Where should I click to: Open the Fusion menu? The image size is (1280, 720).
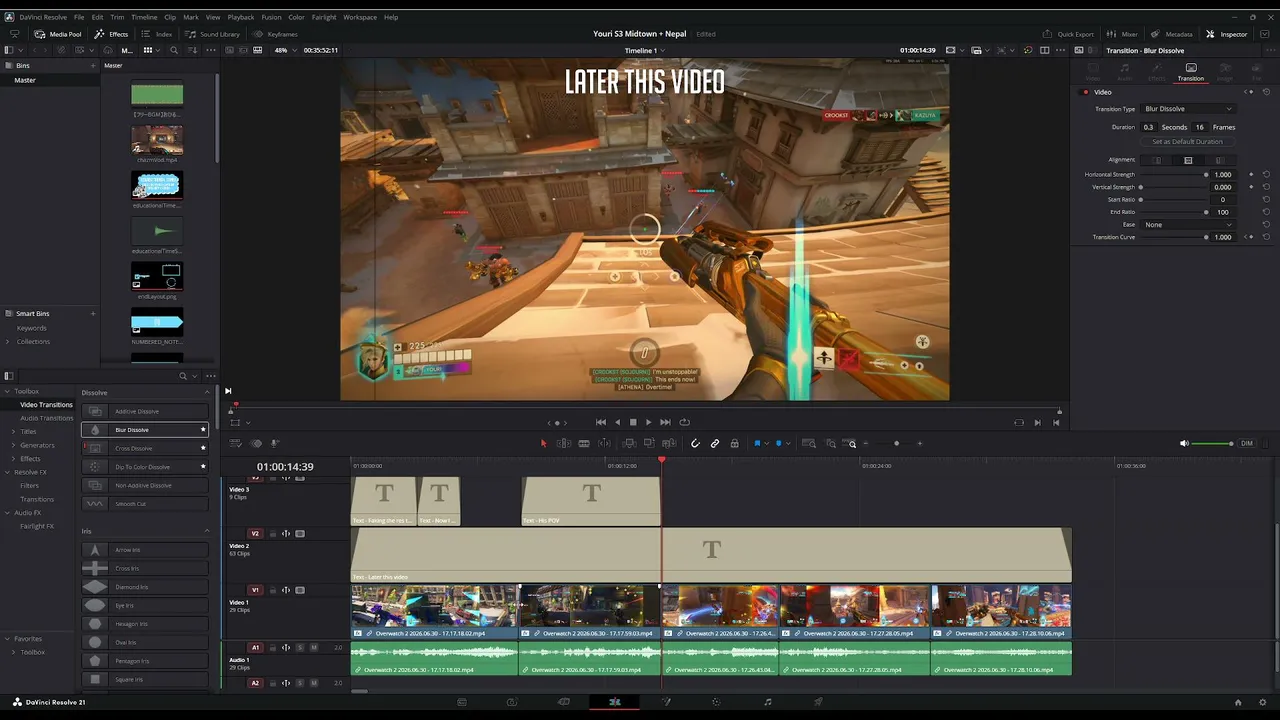click(271, 17)
